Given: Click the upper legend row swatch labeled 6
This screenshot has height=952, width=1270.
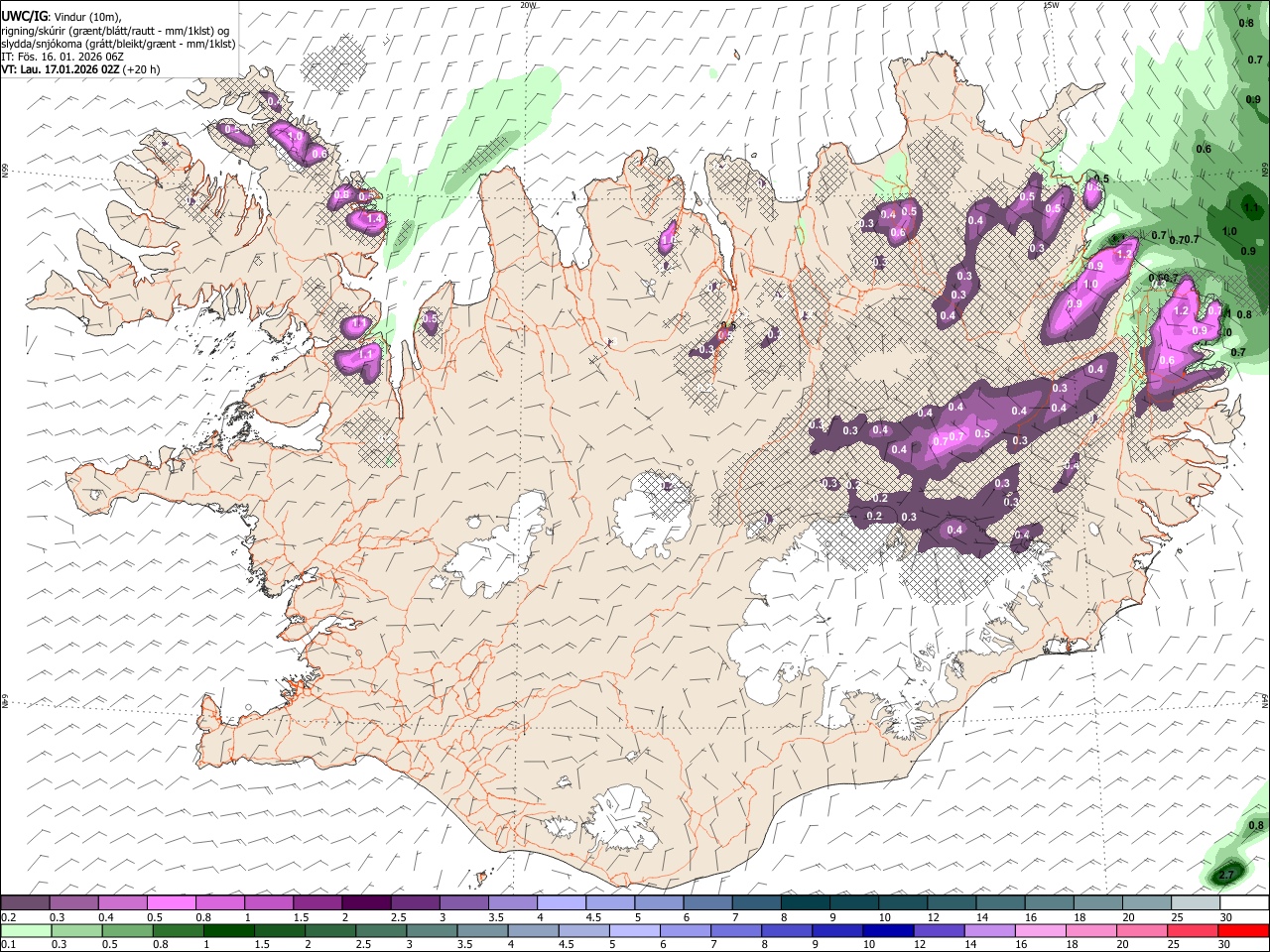Looking at the screenshot, I should (x=706, y=903).
